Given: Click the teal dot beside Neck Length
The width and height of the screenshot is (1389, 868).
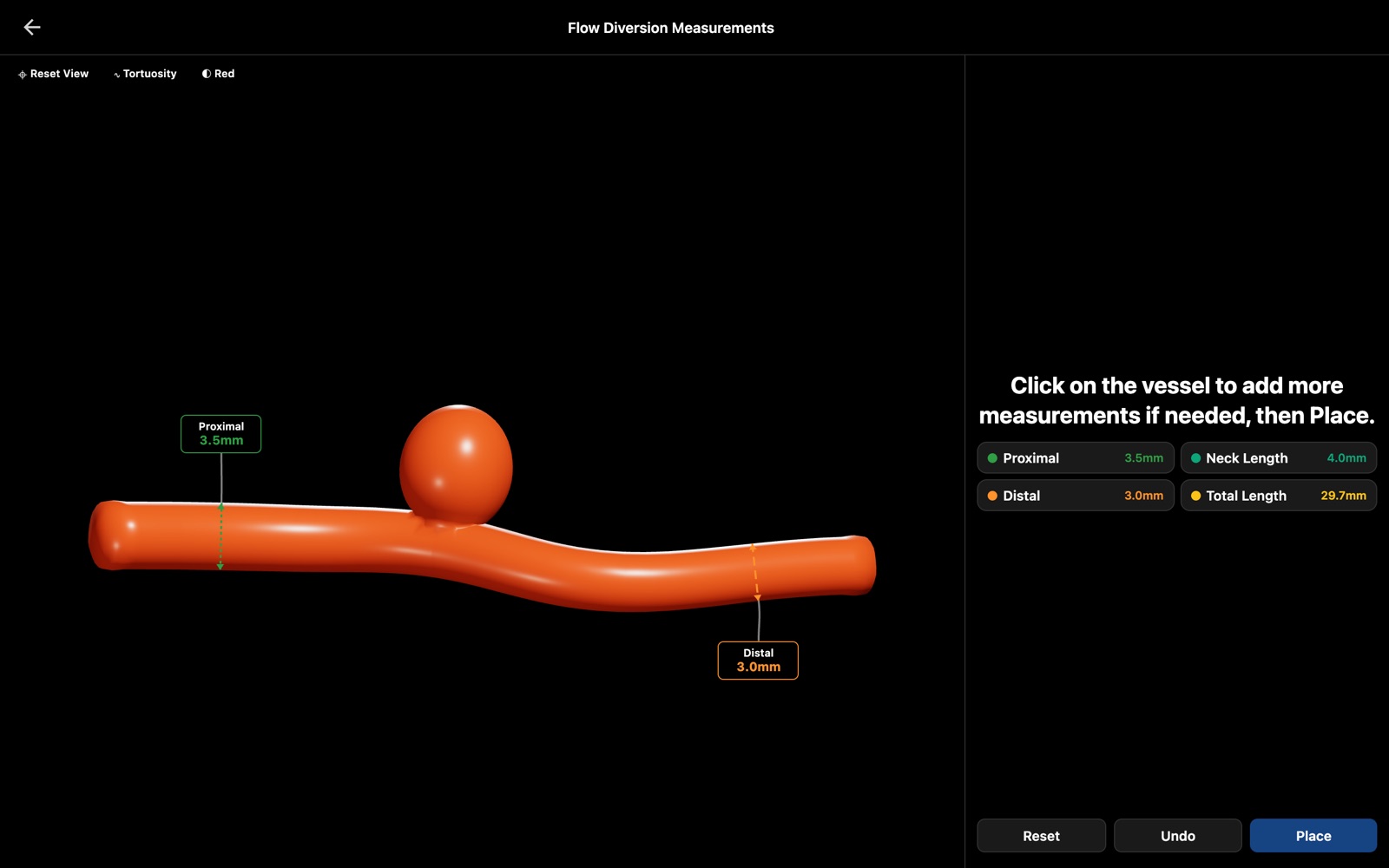Looking at the screenshot, I should click(x=1195, y=458).
